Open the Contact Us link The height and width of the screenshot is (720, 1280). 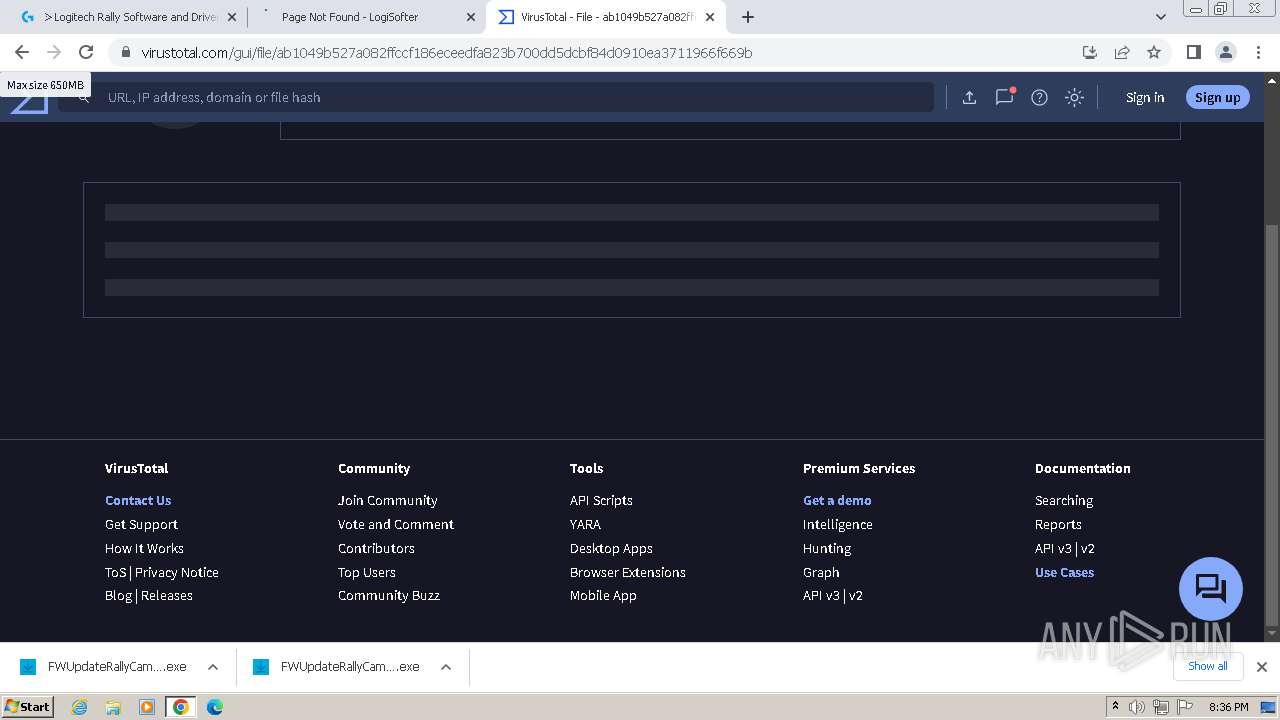pyautogui.click(x=138, y=500)
